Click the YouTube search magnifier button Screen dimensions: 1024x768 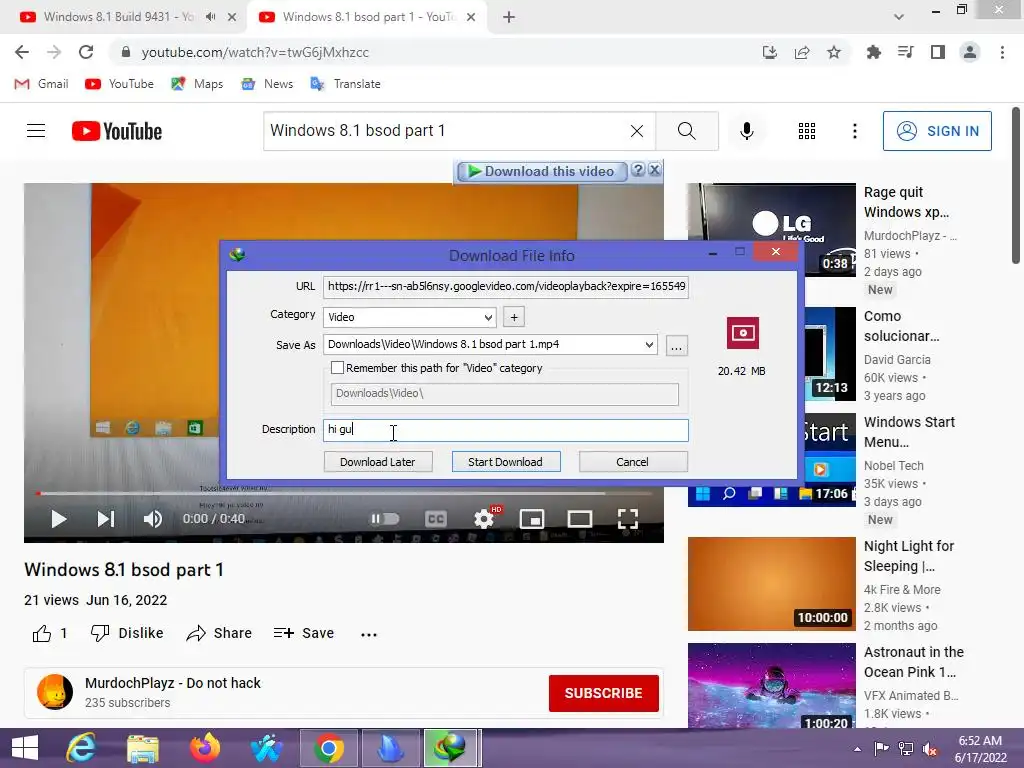pyautogui.click(x=686, y=131)
